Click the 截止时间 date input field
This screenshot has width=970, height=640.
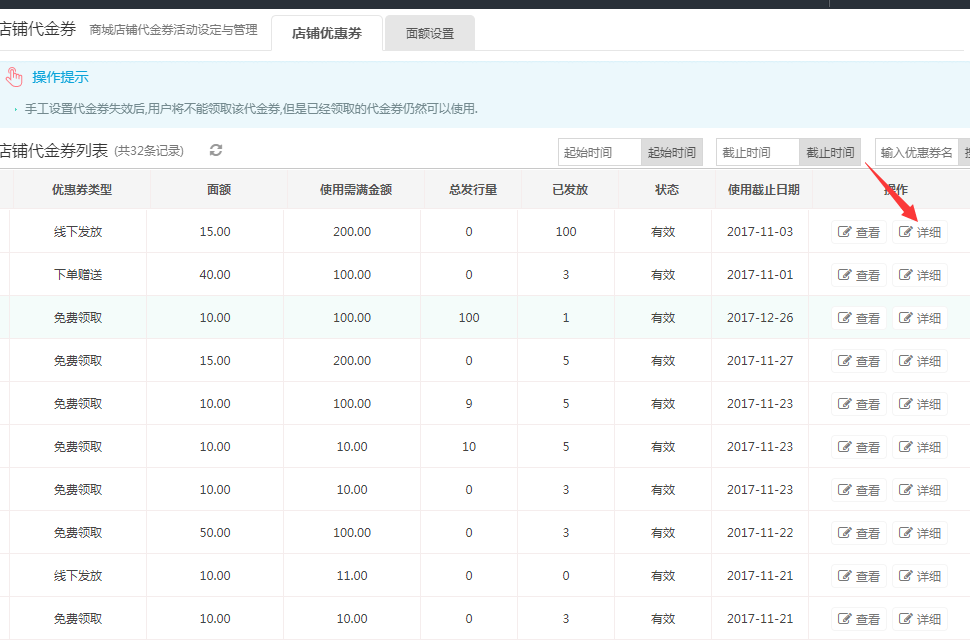757,152
